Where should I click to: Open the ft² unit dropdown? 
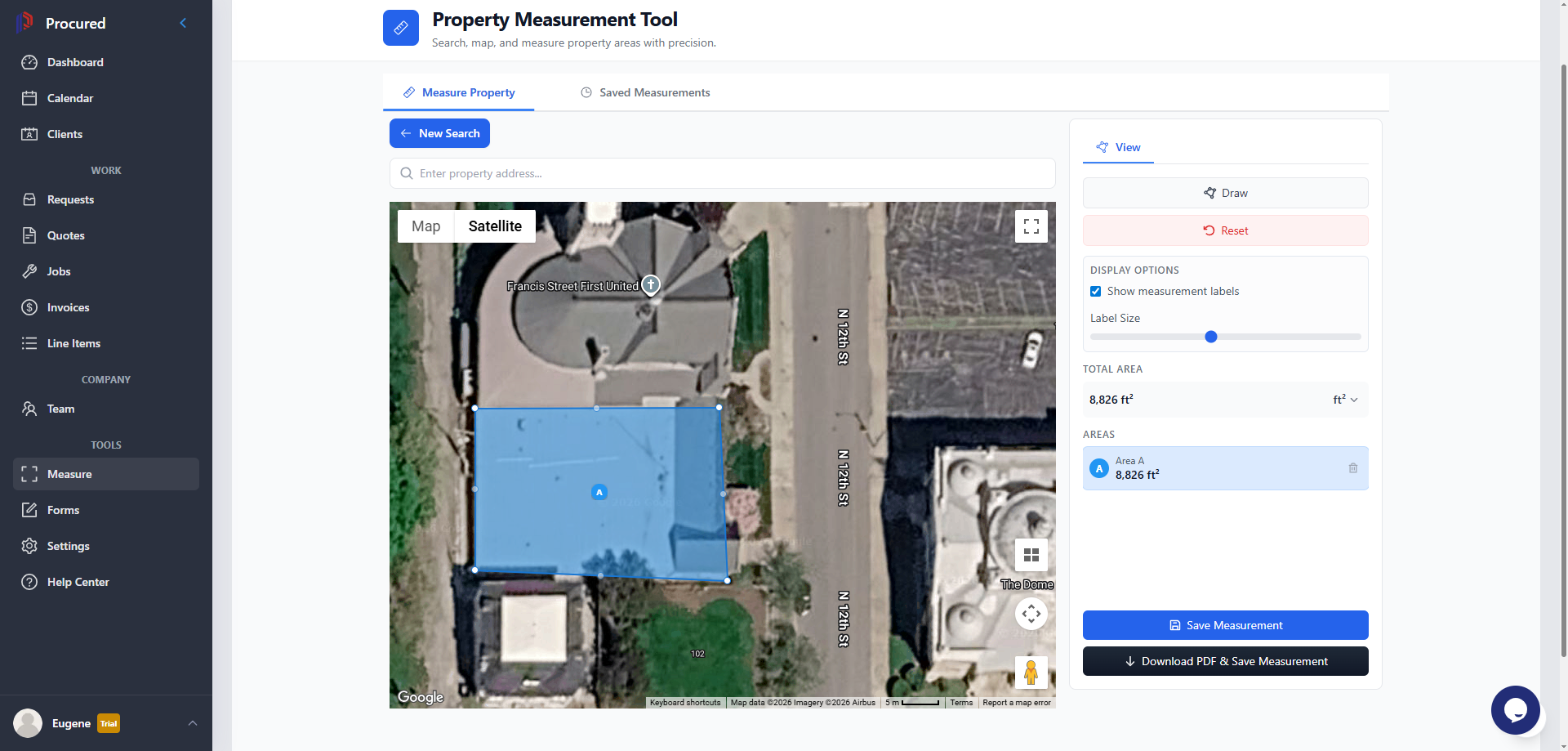pyautogui.click(x=1344, y=400)
